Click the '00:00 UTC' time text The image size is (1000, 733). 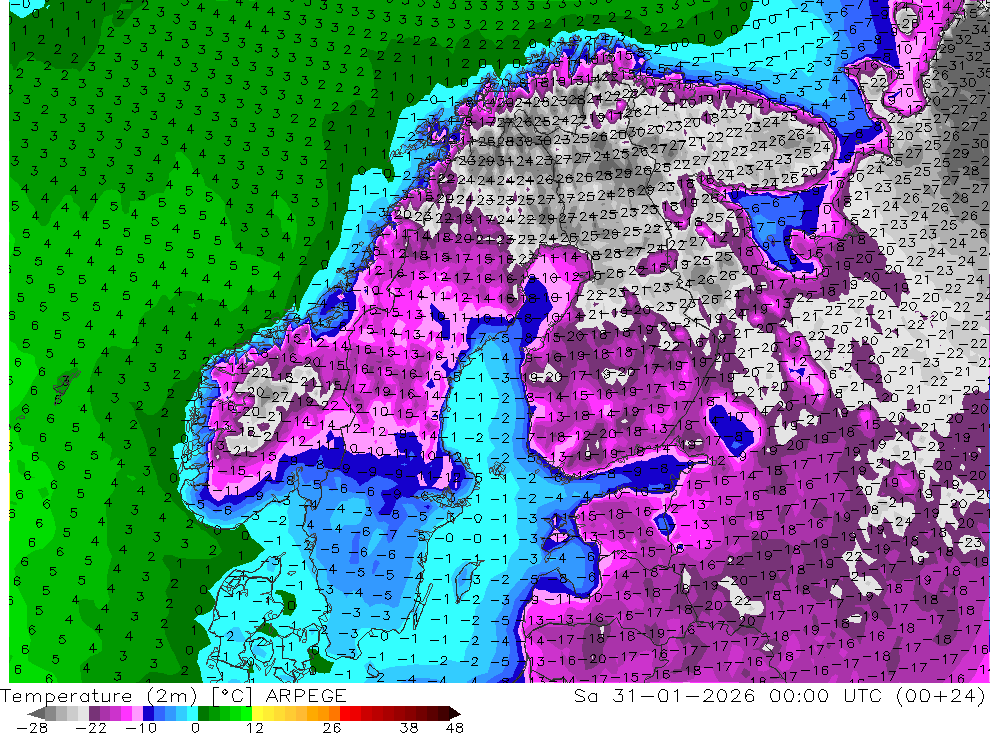[827, 695]
